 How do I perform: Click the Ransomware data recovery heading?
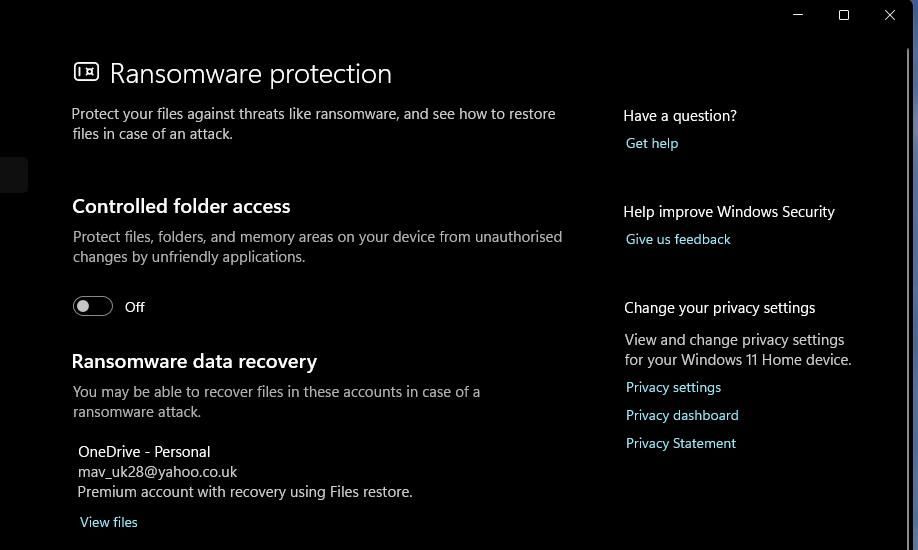[194, 361]
